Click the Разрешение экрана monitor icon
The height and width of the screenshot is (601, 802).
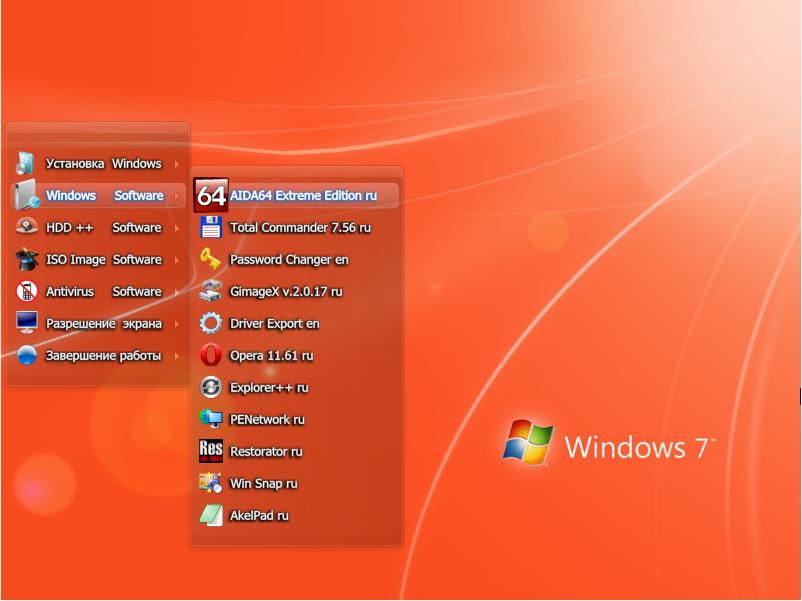pos(27,323)
